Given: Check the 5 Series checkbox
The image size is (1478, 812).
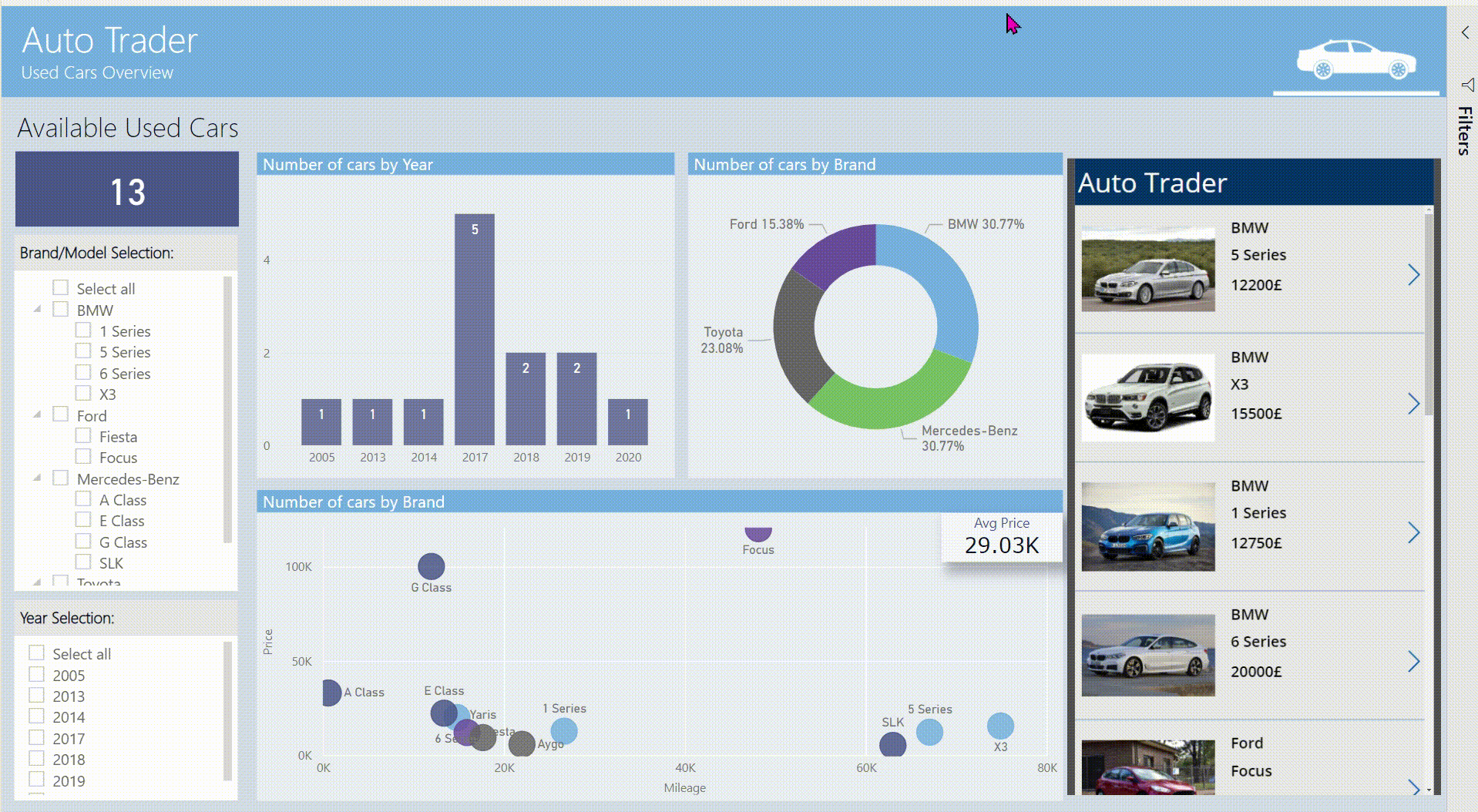Looking at the screenshot, I should click(x=83, y=351).
